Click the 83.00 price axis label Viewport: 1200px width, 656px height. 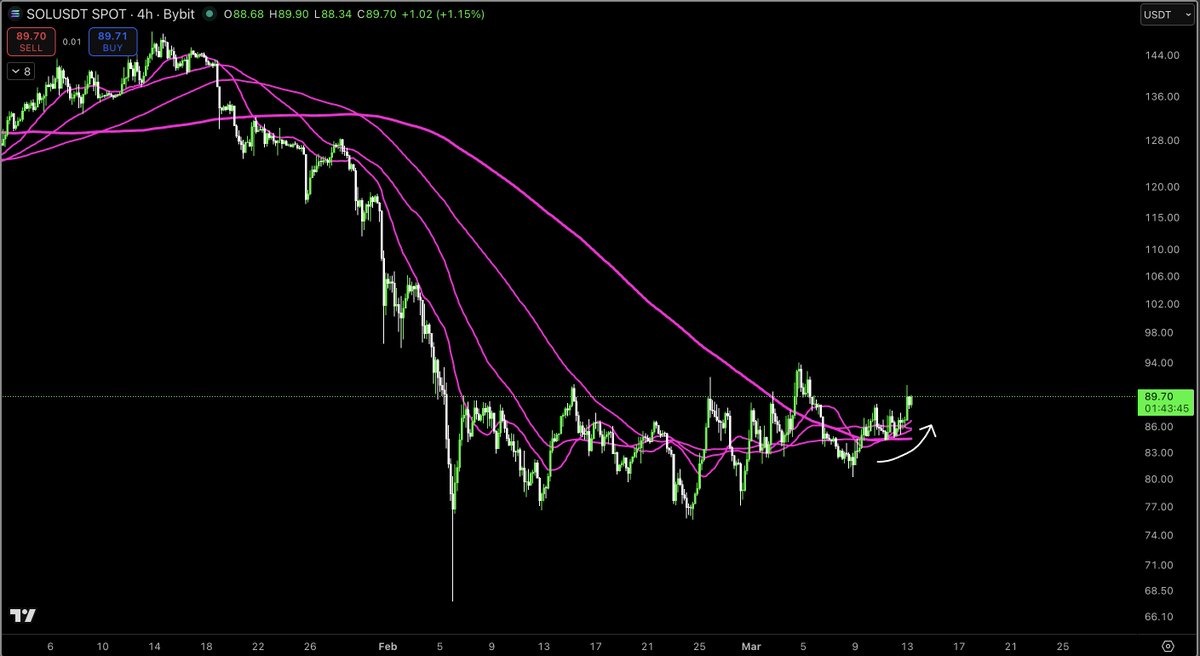point(1160,453)
